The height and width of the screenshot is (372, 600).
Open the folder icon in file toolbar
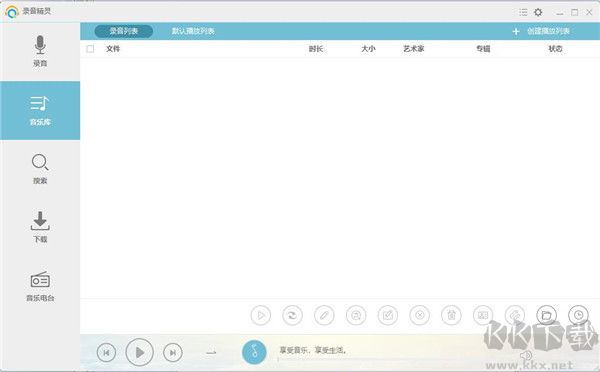coord(547,315)
